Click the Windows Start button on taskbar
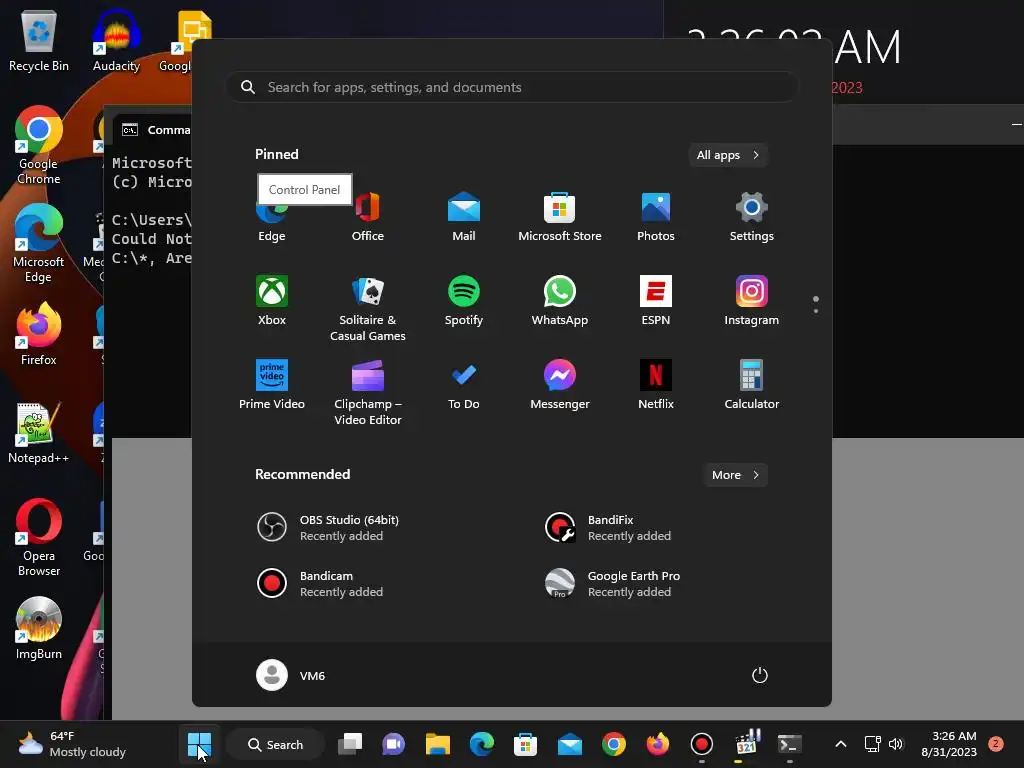Viewport: 1024px width, 768px height. coord(199,744)
